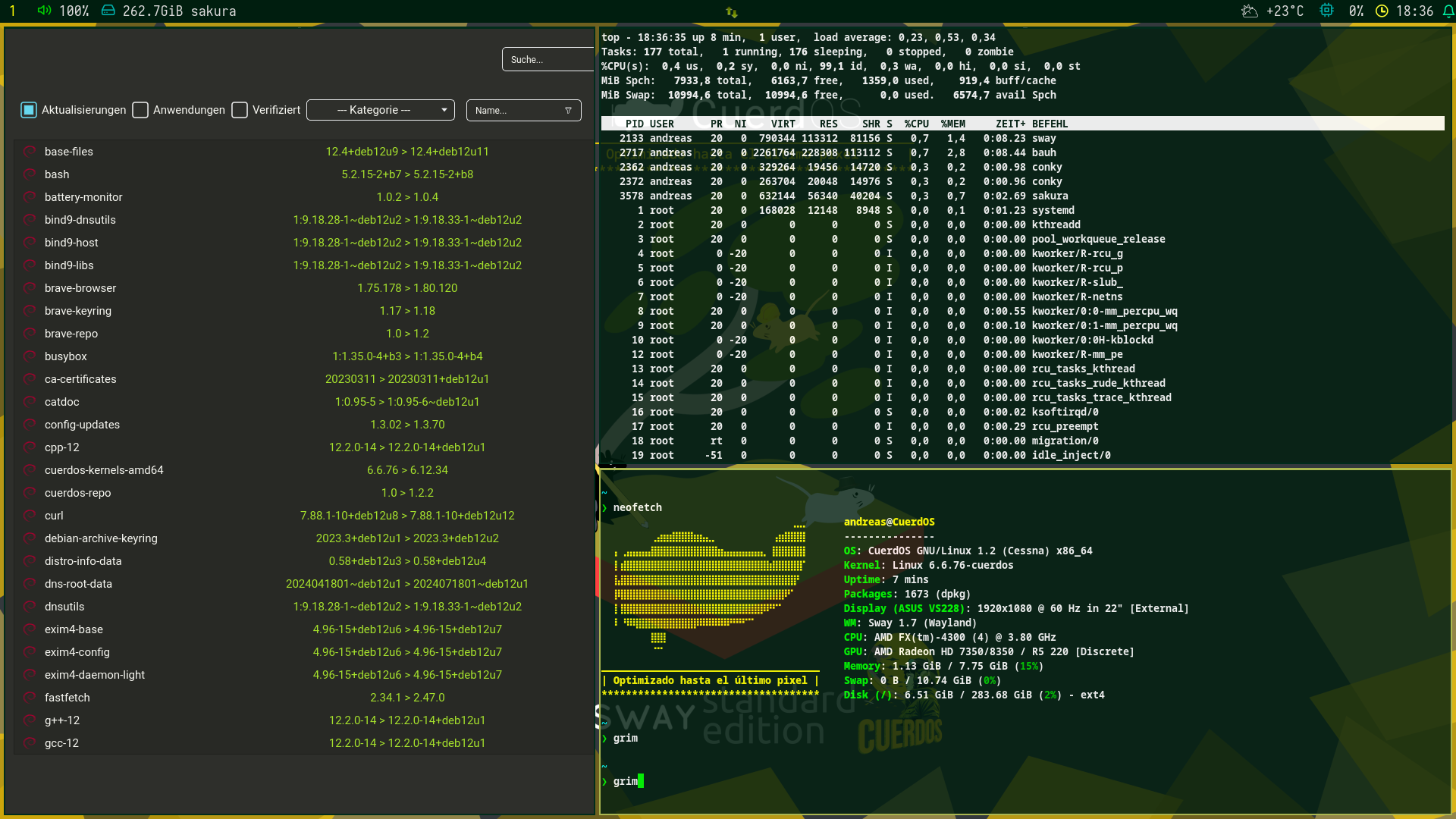Click the filter funnel icon in the Name field

click(x=568, y=111)
